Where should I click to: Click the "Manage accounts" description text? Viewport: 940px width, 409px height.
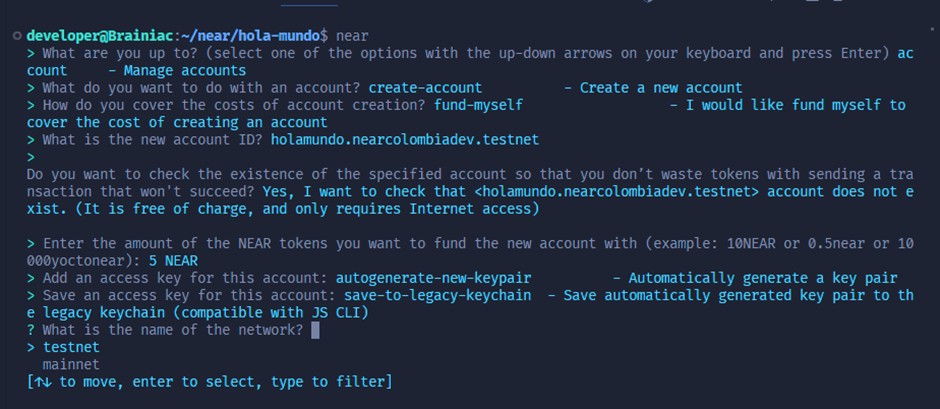click(x=184, y=71)
